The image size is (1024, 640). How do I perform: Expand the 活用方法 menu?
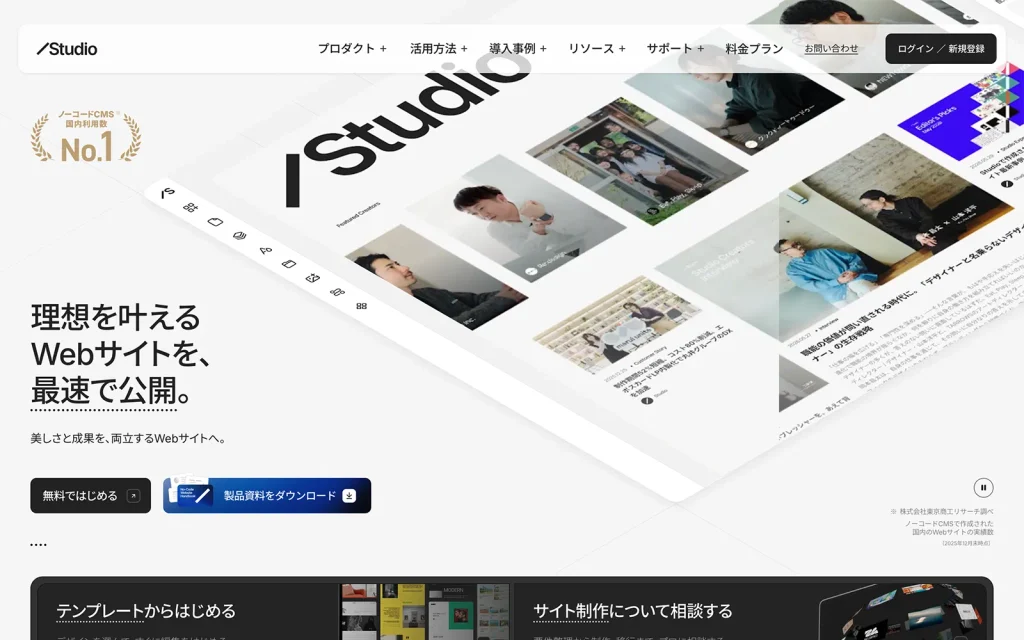pyautogui.click(x=439, y=48)
